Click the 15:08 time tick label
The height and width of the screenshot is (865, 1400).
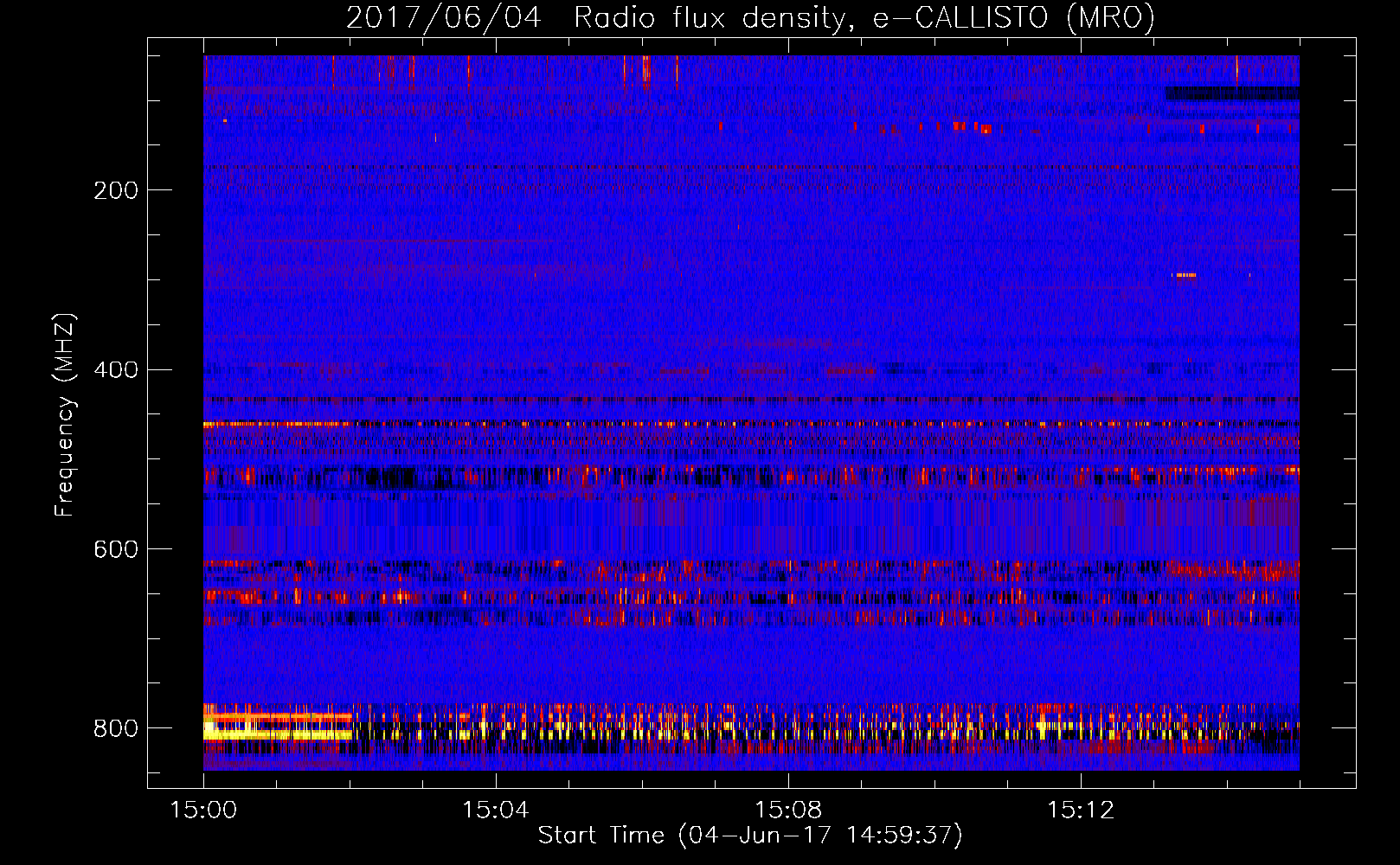[788, 811]
